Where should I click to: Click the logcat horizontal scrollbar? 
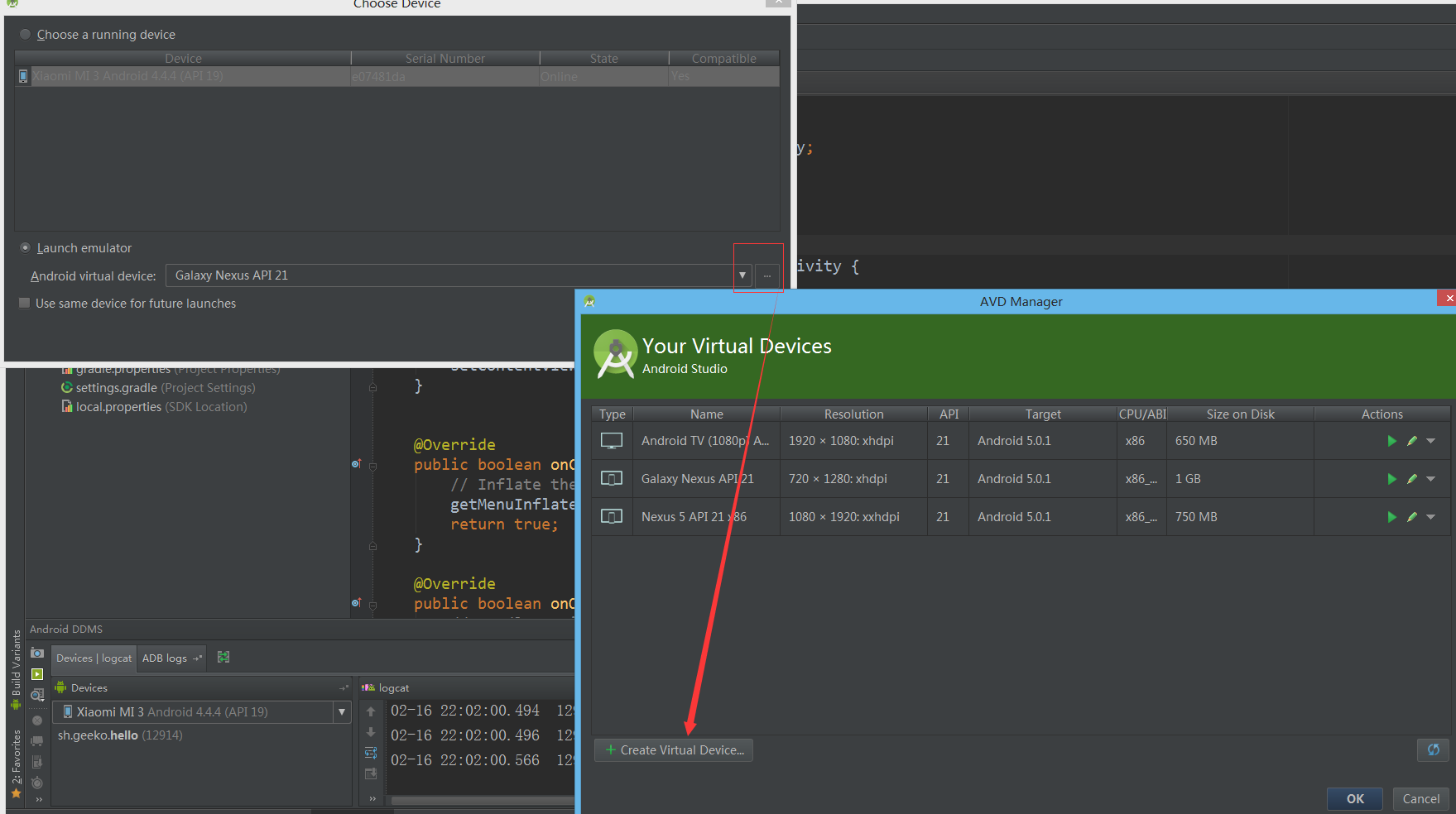(x=483, y=801)
